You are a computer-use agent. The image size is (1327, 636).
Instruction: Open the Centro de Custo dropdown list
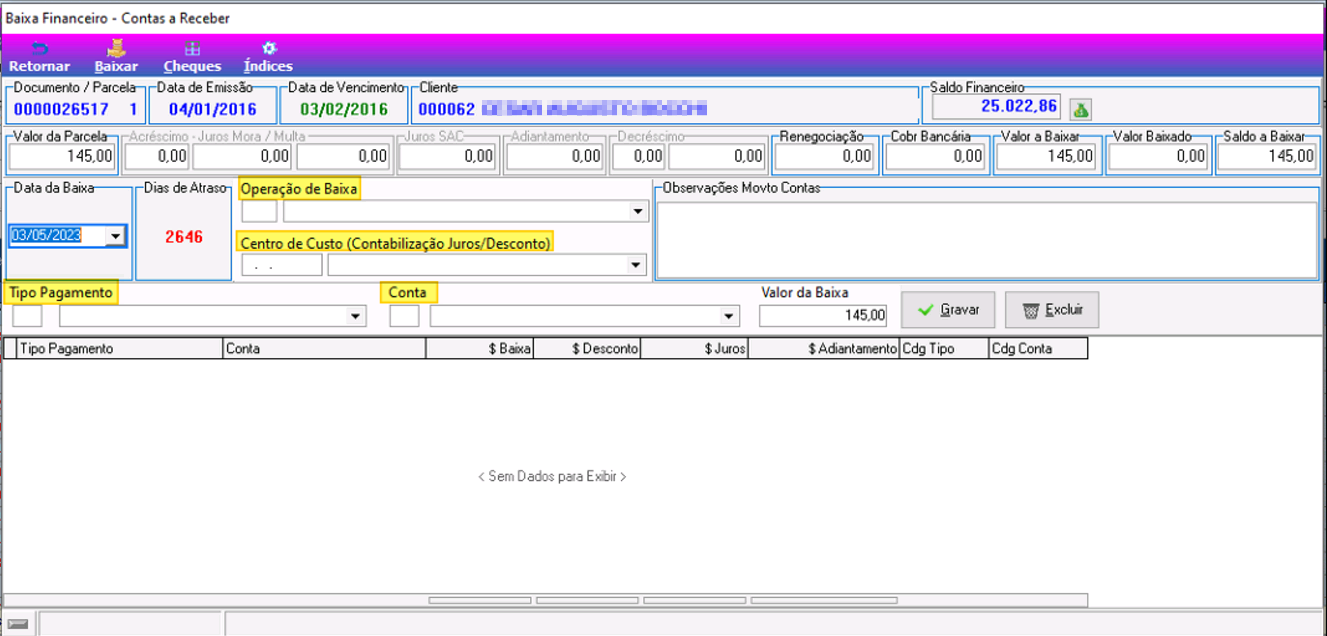point(636,265)
